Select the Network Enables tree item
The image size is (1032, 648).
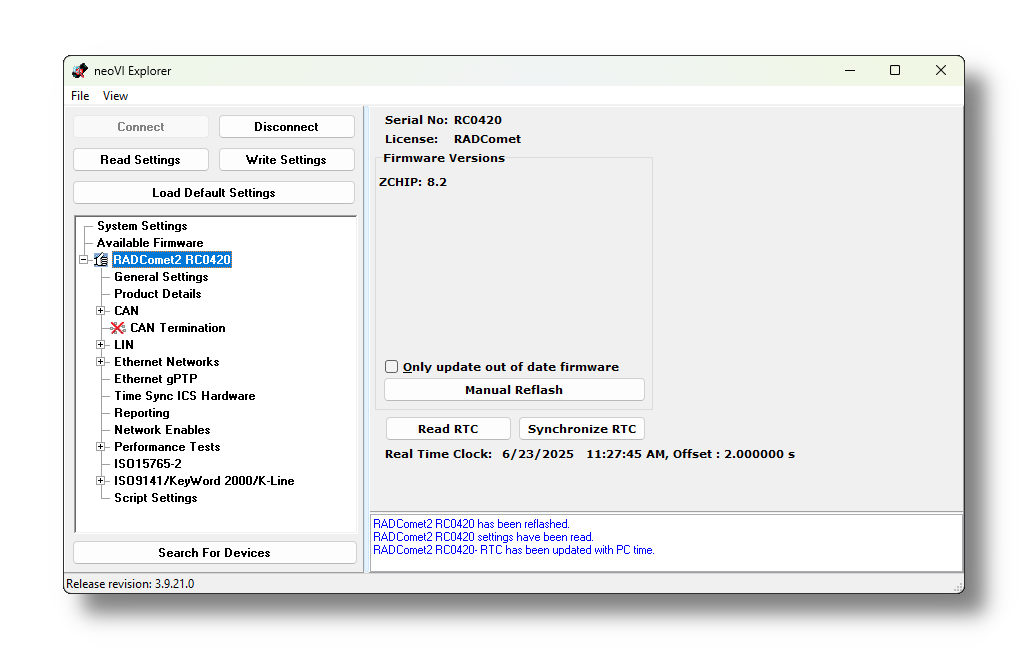coord(162,430)
